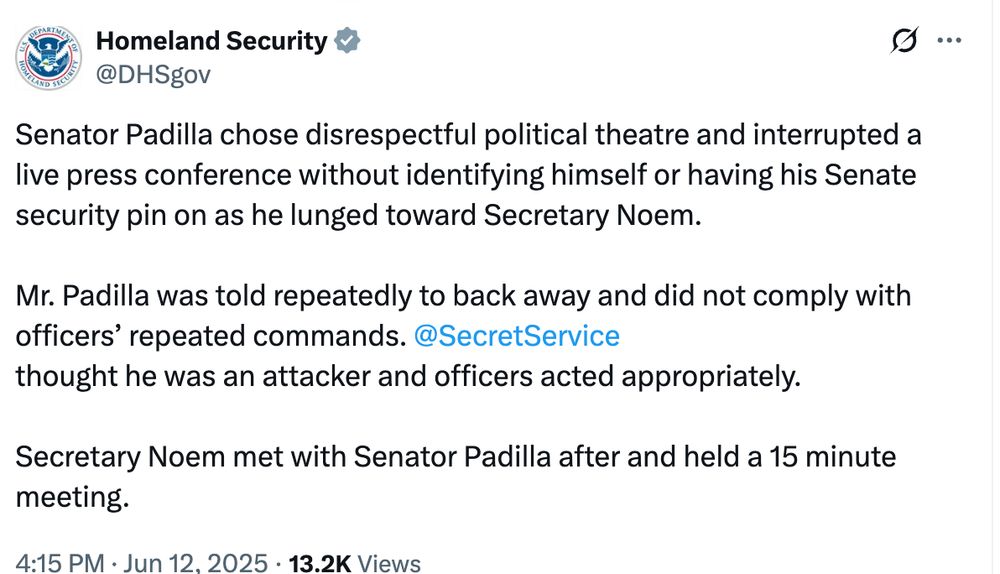Image resolution: width=1000 pixels, height=574 pixels.
Task: Visit the Homeland Security display name
Action: [x=211, y=41]
